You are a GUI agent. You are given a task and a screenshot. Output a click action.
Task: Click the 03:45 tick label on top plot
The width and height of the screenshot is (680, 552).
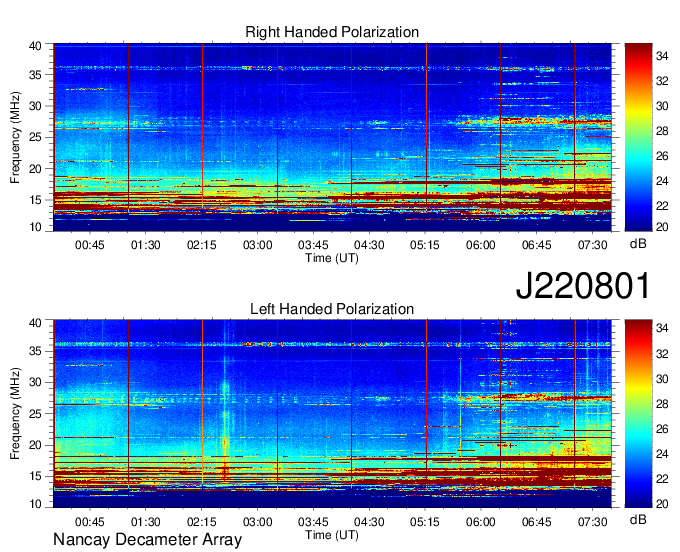pyautogui.click(x=313, y=245)
